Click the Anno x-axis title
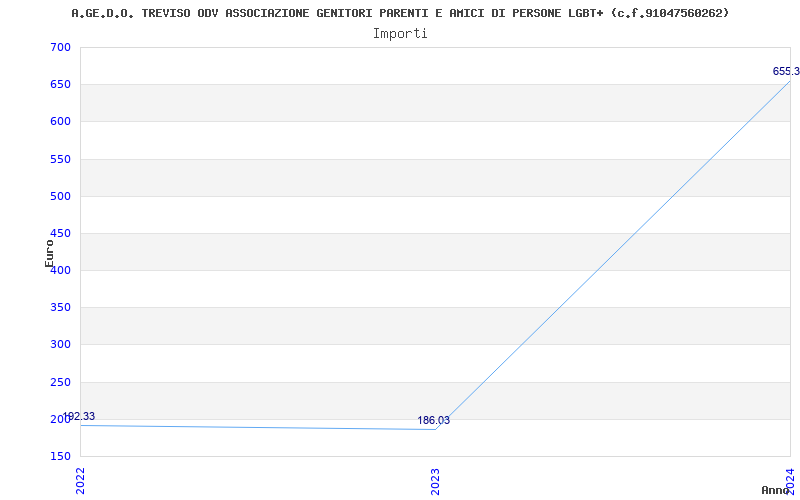This screenshot has height=500, width=800. click(775, 490)
